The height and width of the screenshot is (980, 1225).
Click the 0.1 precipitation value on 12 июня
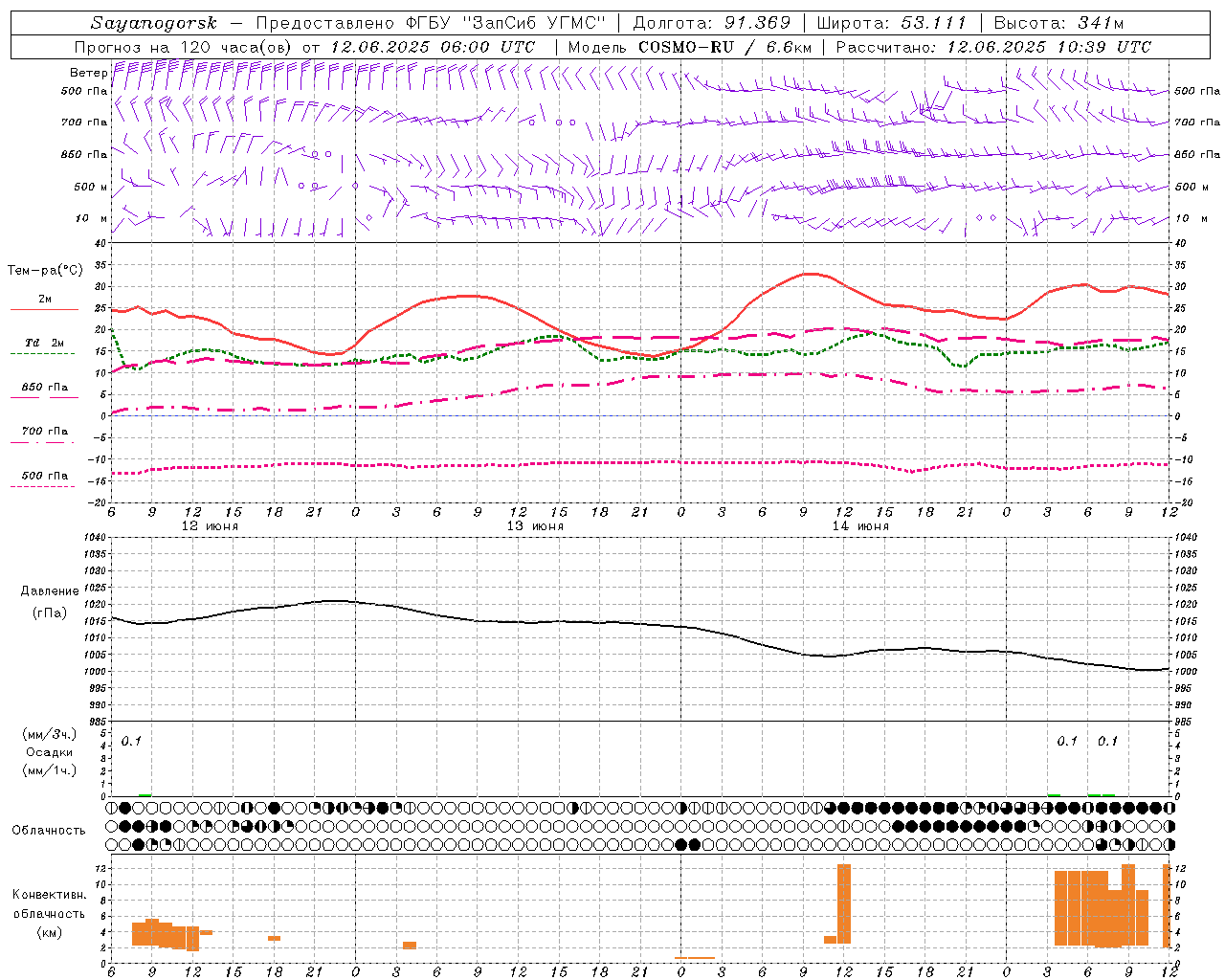point(131,741)
